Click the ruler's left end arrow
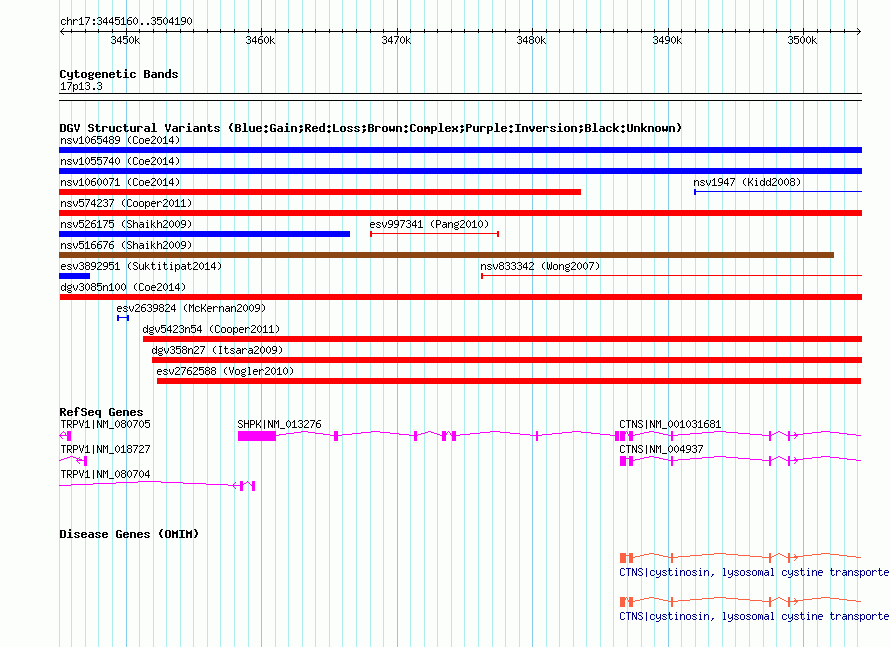Image resolution: width=890 pixels, height=647 pixels. 62,31
